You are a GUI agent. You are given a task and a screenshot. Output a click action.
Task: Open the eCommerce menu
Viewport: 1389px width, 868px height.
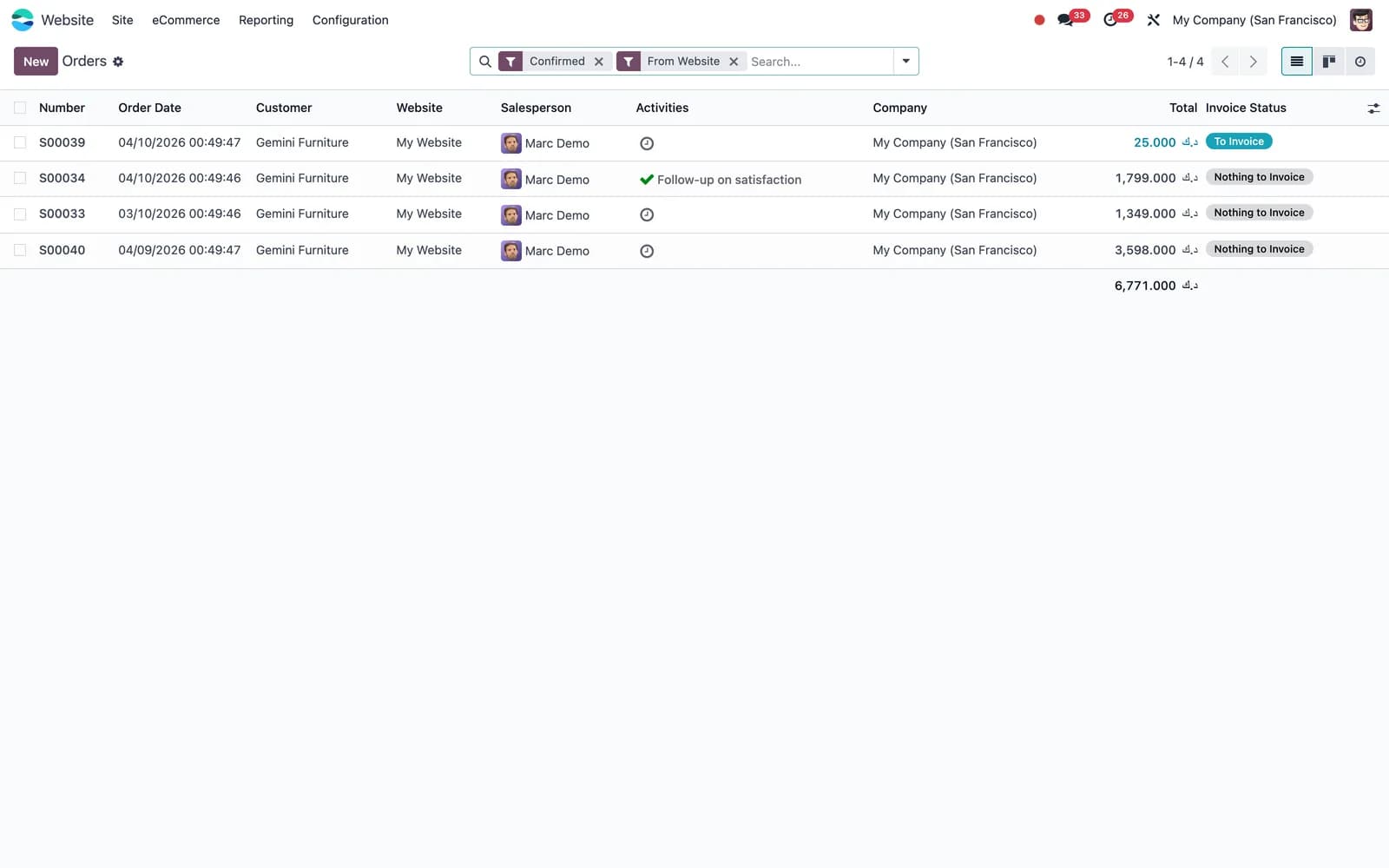click(186, 20)
